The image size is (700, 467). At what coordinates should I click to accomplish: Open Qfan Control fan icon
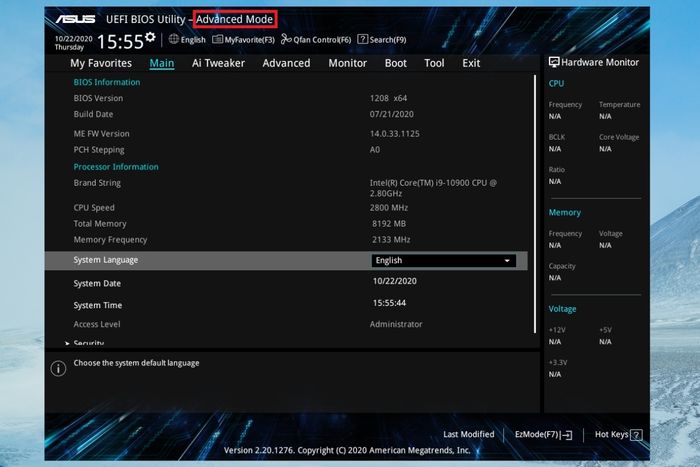286,39
